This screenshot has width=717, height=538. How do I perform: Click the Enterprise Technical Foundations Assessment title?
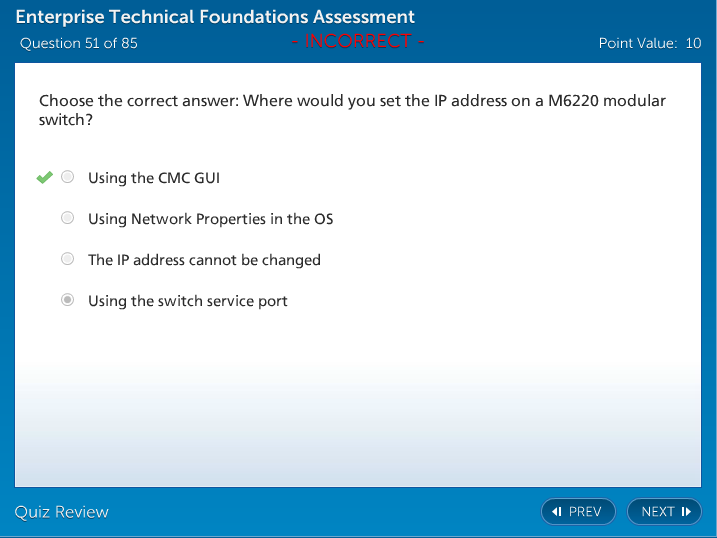pos(215,17)
